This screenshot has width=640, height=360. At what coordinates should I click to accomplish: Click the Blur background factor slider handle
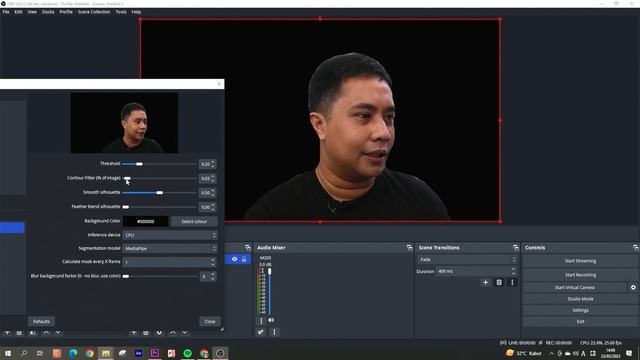pos(126,276)
